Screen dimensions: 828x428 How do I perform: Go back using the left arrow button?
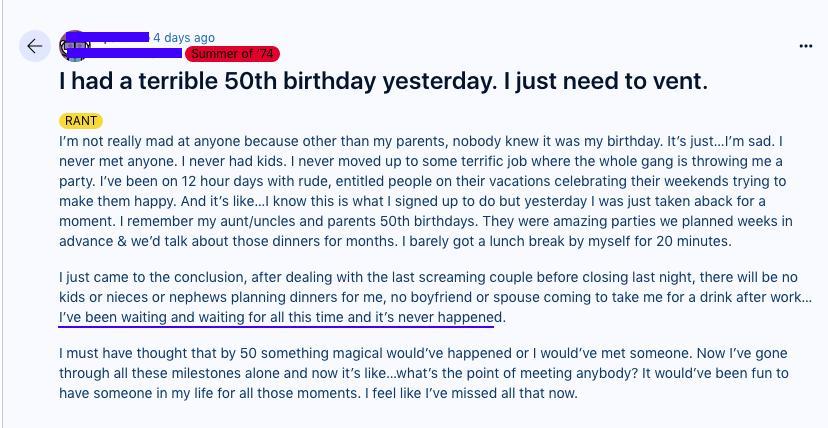[x=35, y=46]
